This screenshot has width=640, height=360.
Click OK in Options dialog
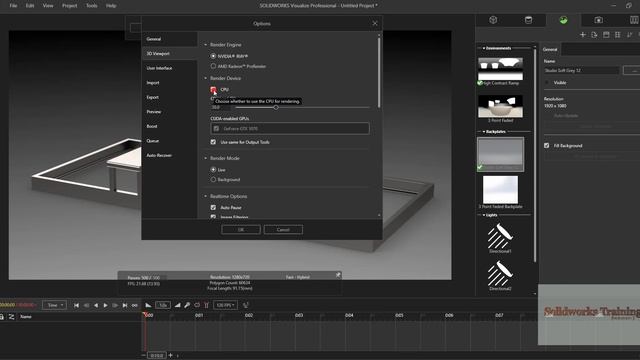(x=241, y=229)
